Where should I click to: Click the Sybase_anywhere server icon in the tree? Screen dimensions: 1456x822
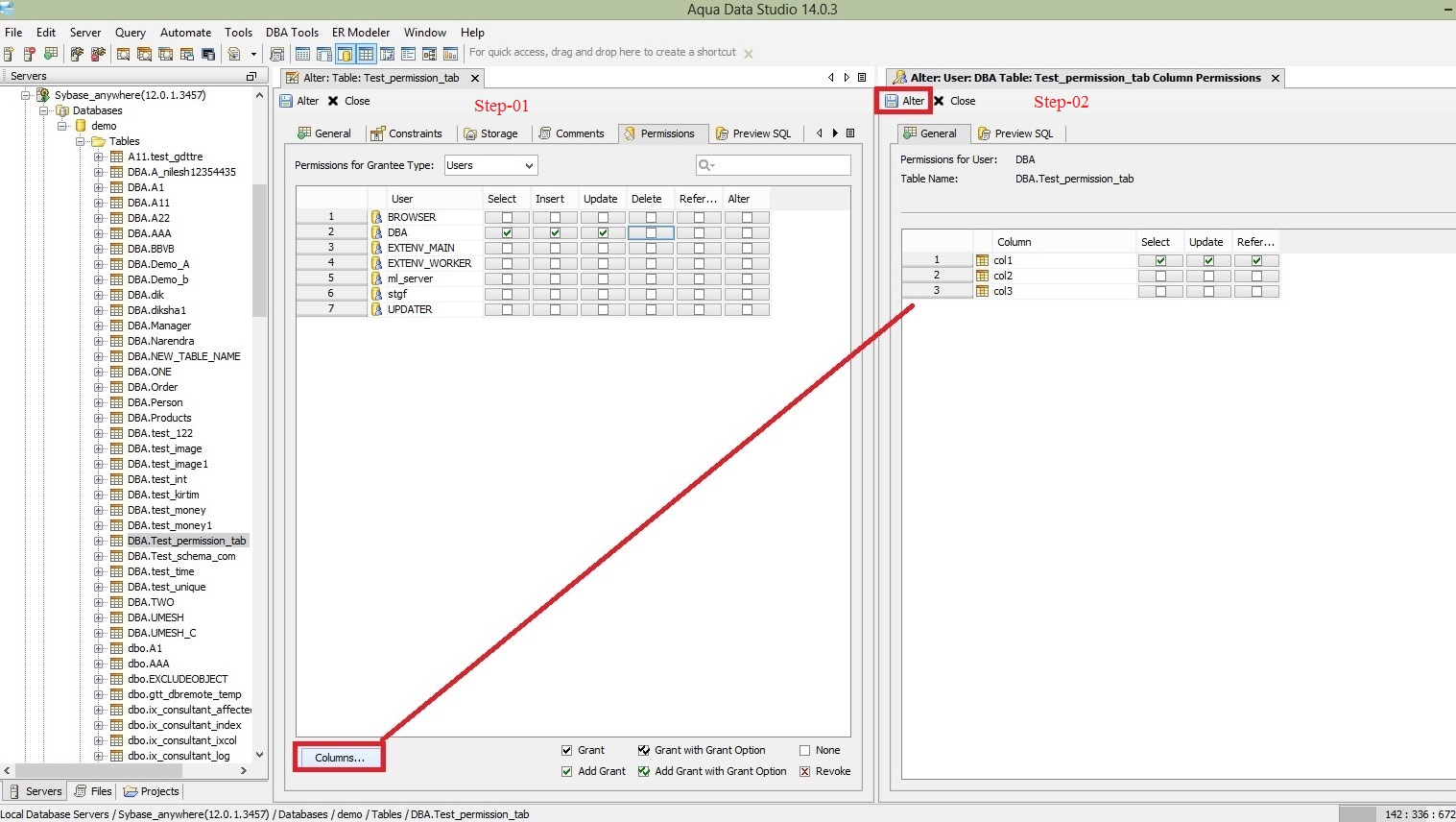point(43,95)
